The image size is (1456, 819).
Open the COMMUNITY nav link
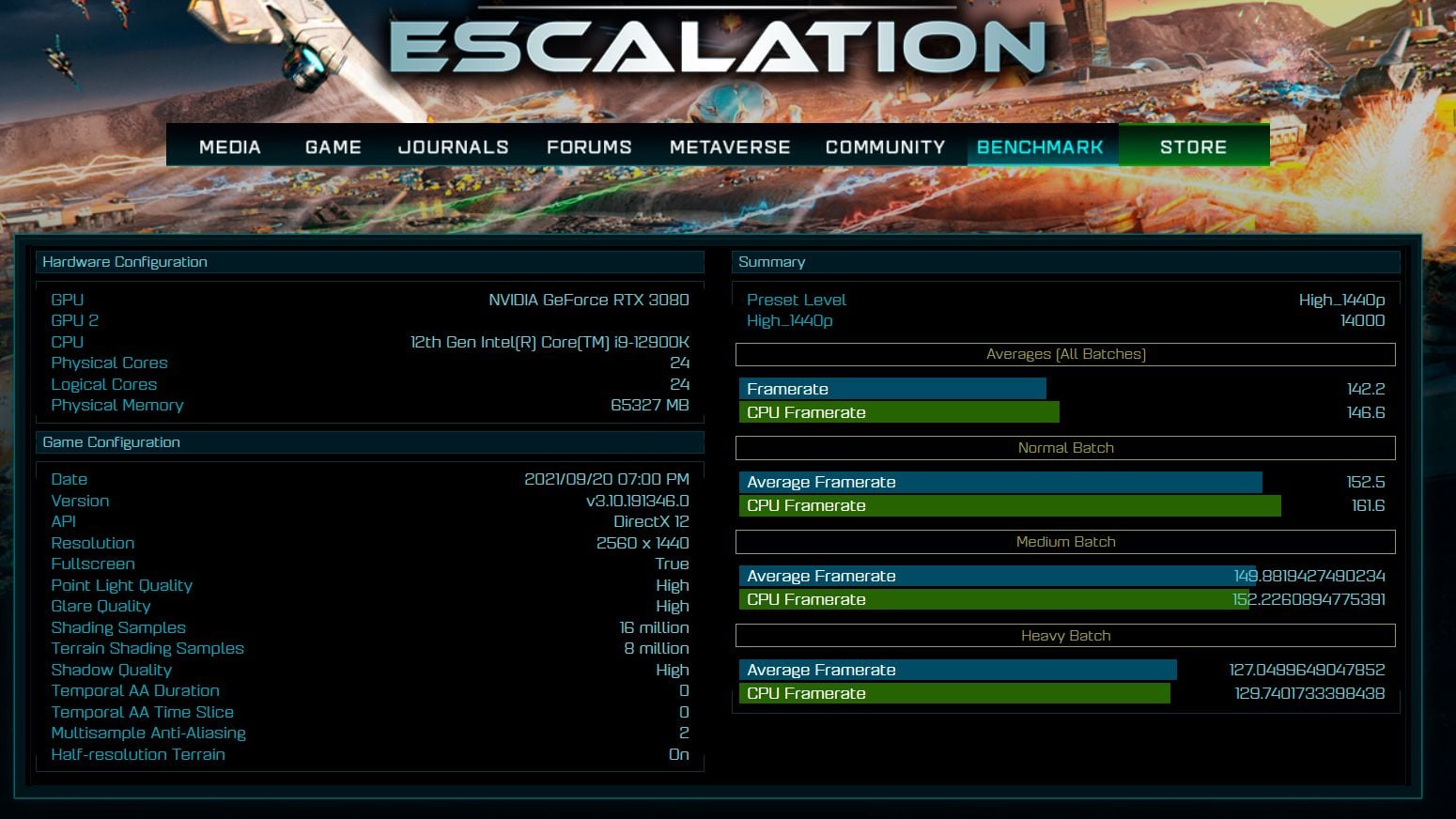885,147
